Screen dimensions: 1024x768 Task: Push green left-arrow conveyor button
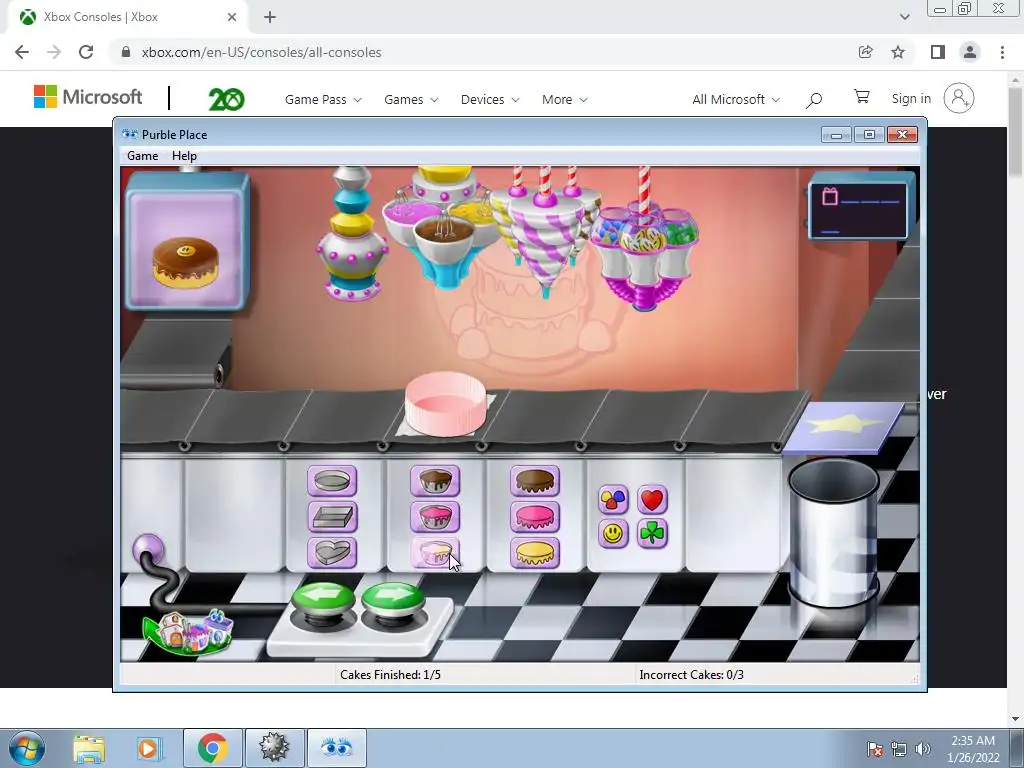[x=323, y=601]
